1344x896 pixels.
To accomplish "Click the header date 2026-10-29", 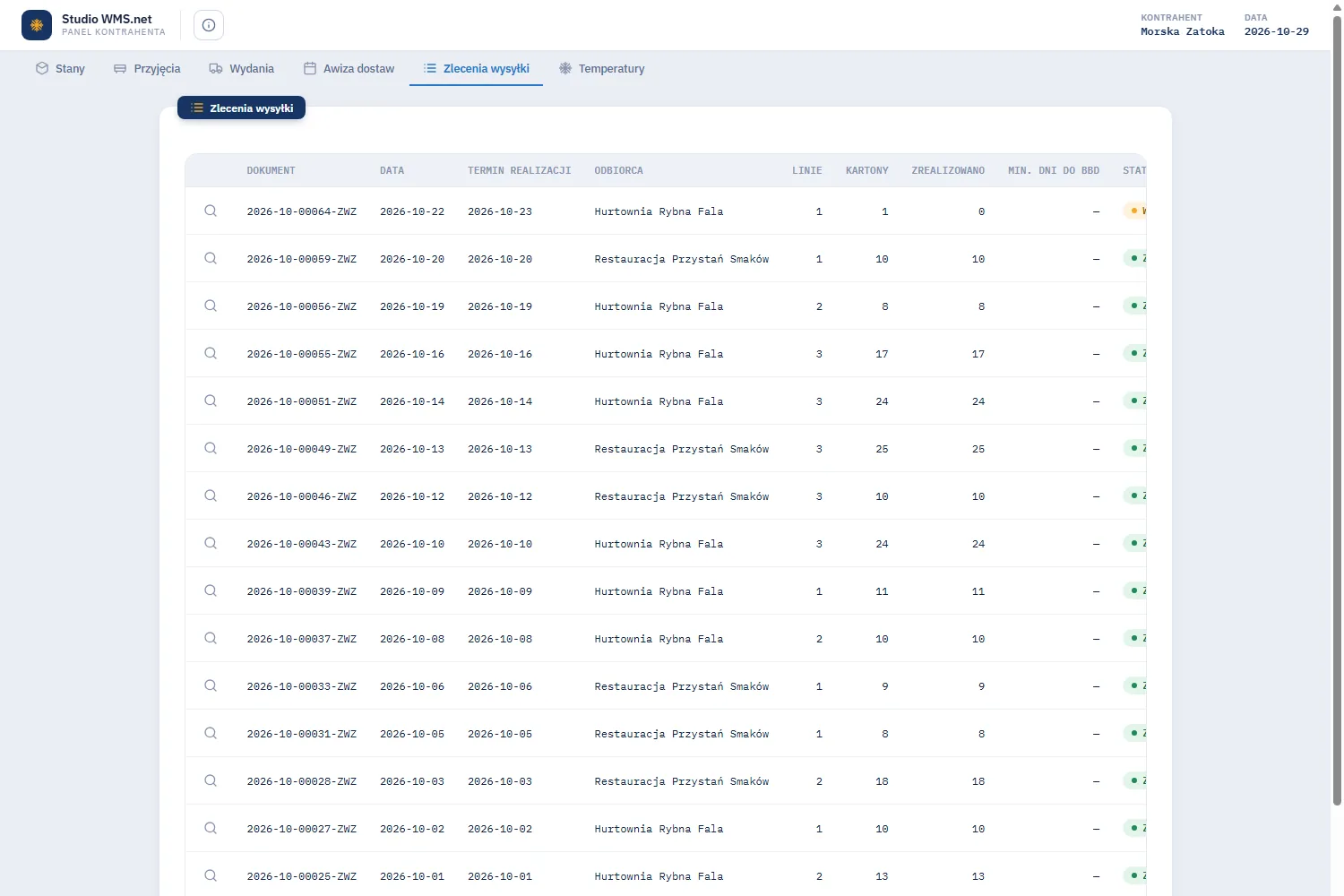I will point(1277,31).
